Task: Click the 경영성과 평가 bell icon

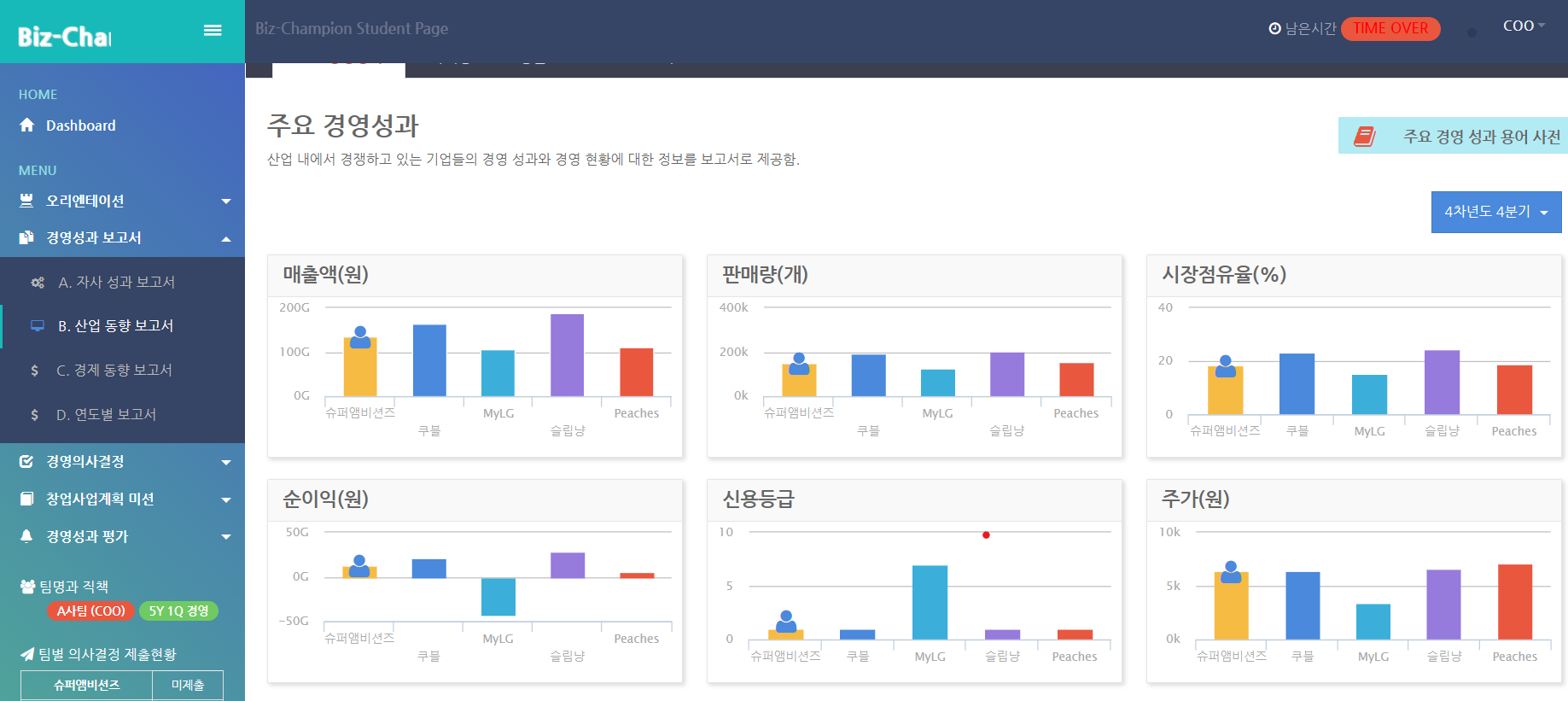Action: pos(27,536)
